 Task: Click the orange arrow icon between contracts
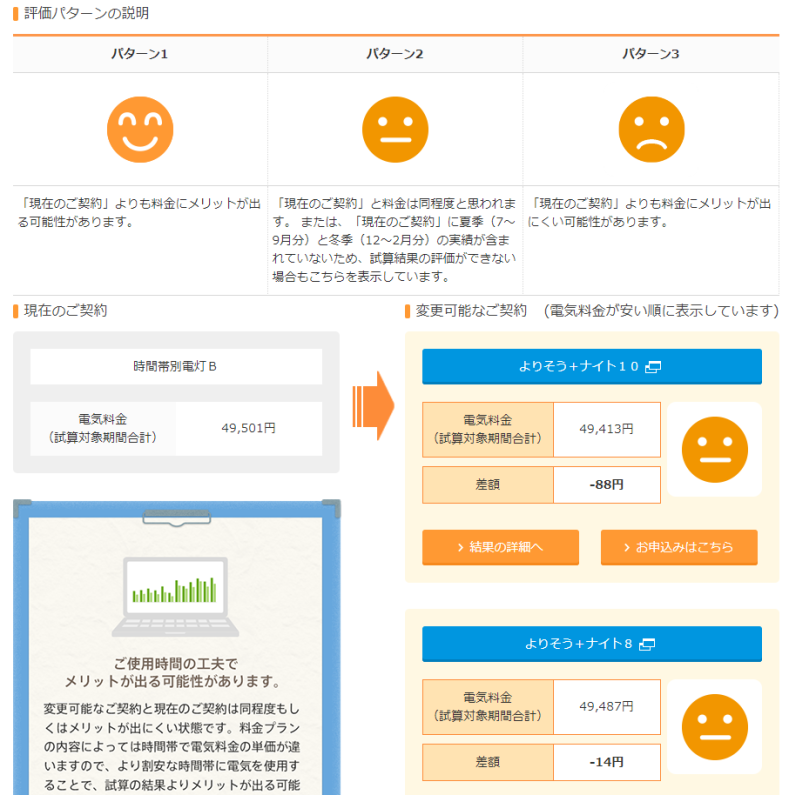pos(373,406)
